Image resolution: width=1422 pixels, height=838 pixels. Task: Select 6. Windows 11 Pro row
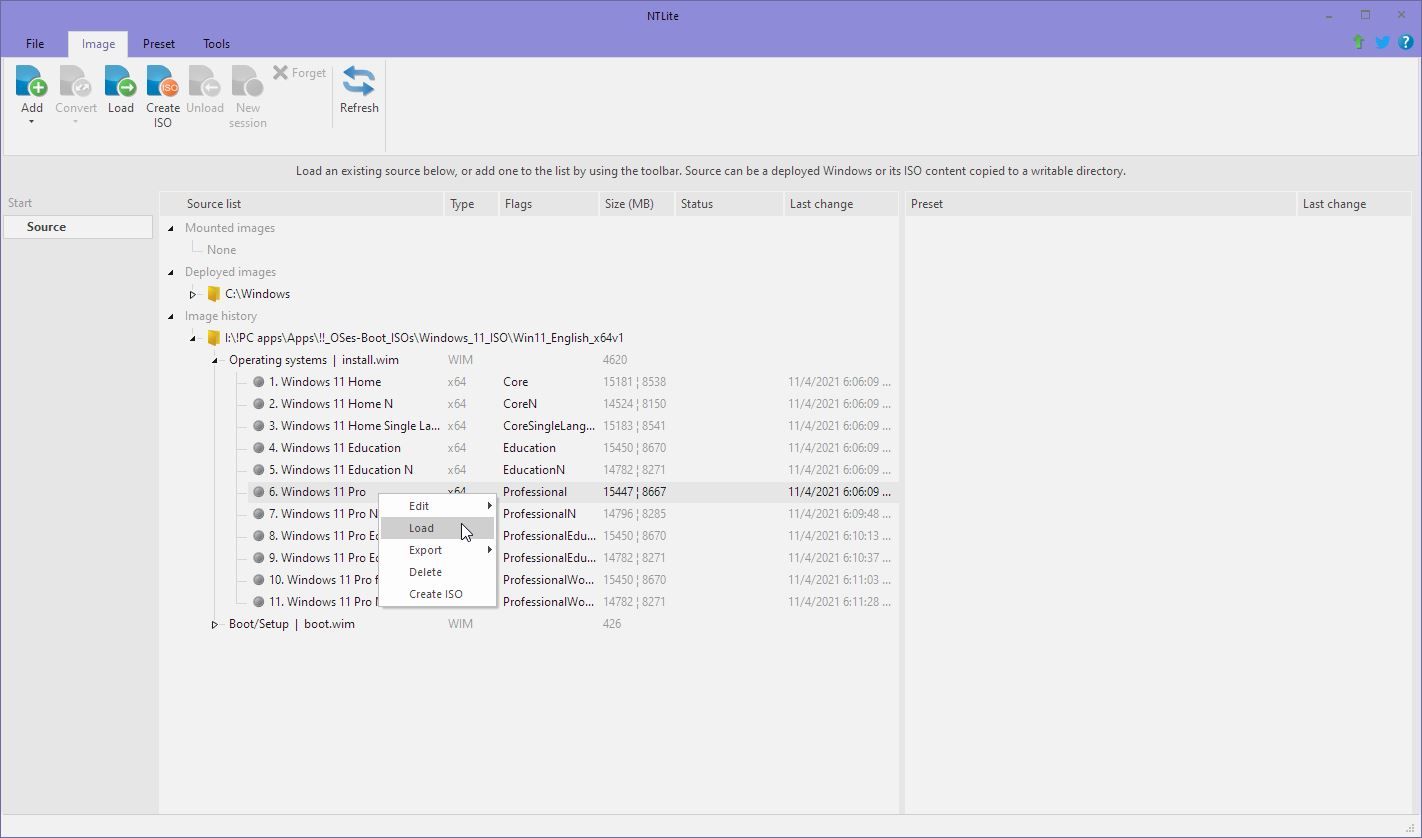point(571,492)
